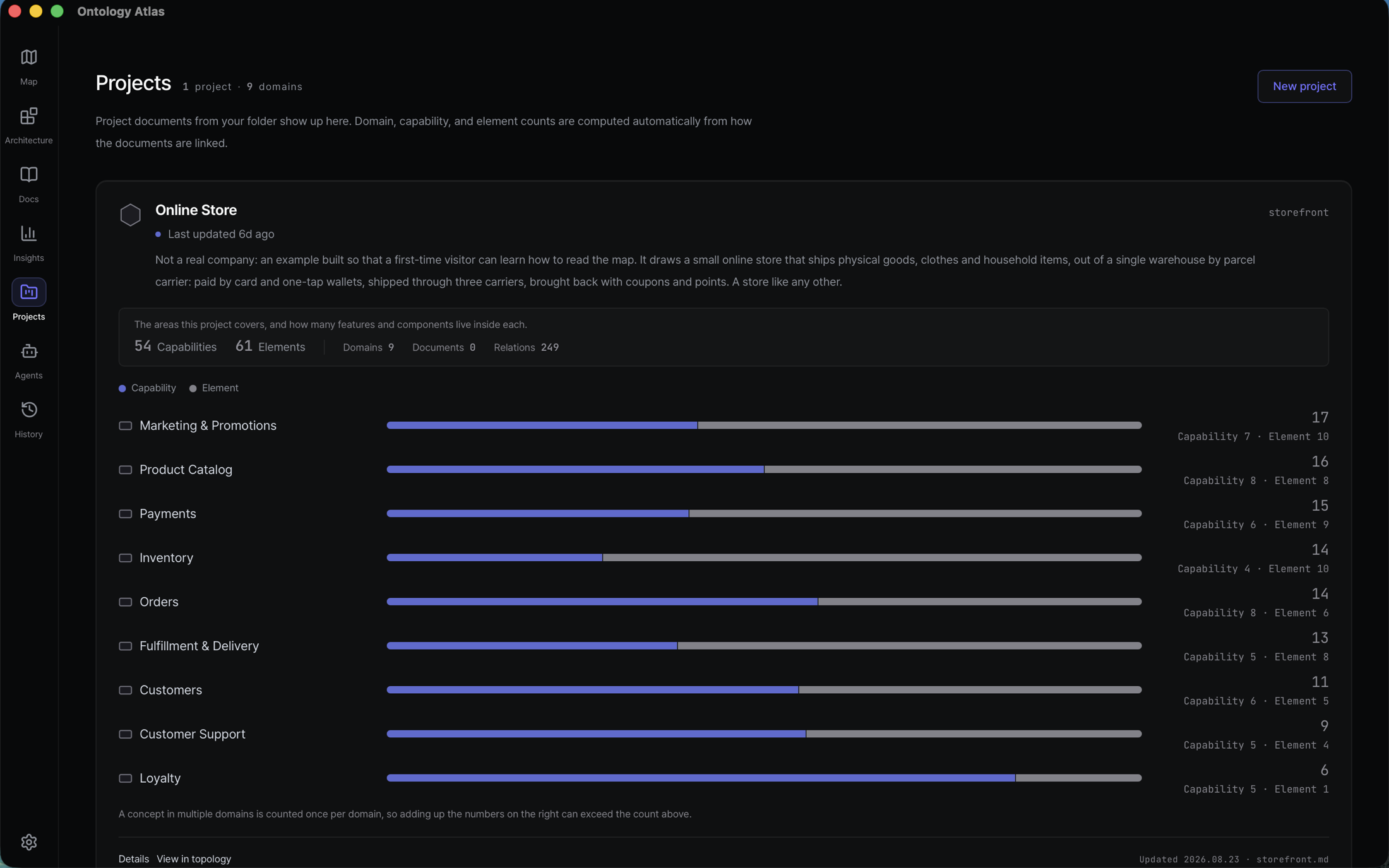Viewport: 1389px width, 868px height.
Task: Click the Relations 249 stat
Action: pos(527,348)
